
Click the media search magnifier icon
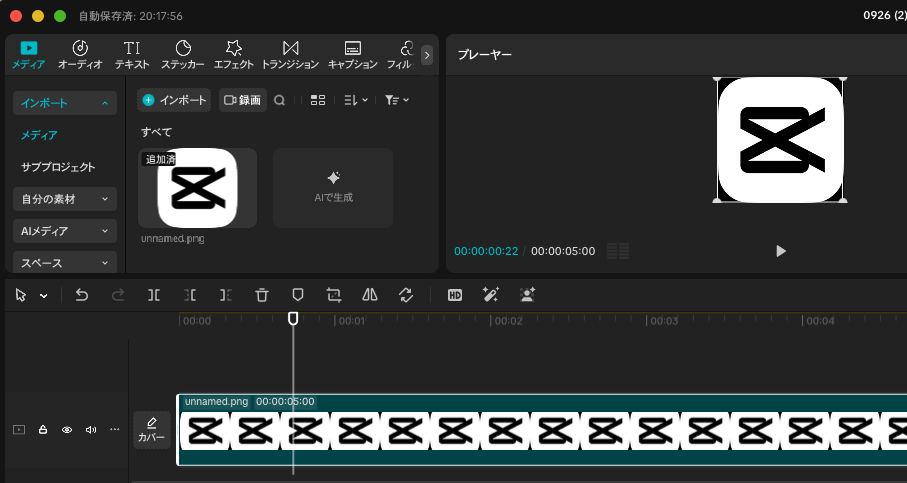pos(279,100)
